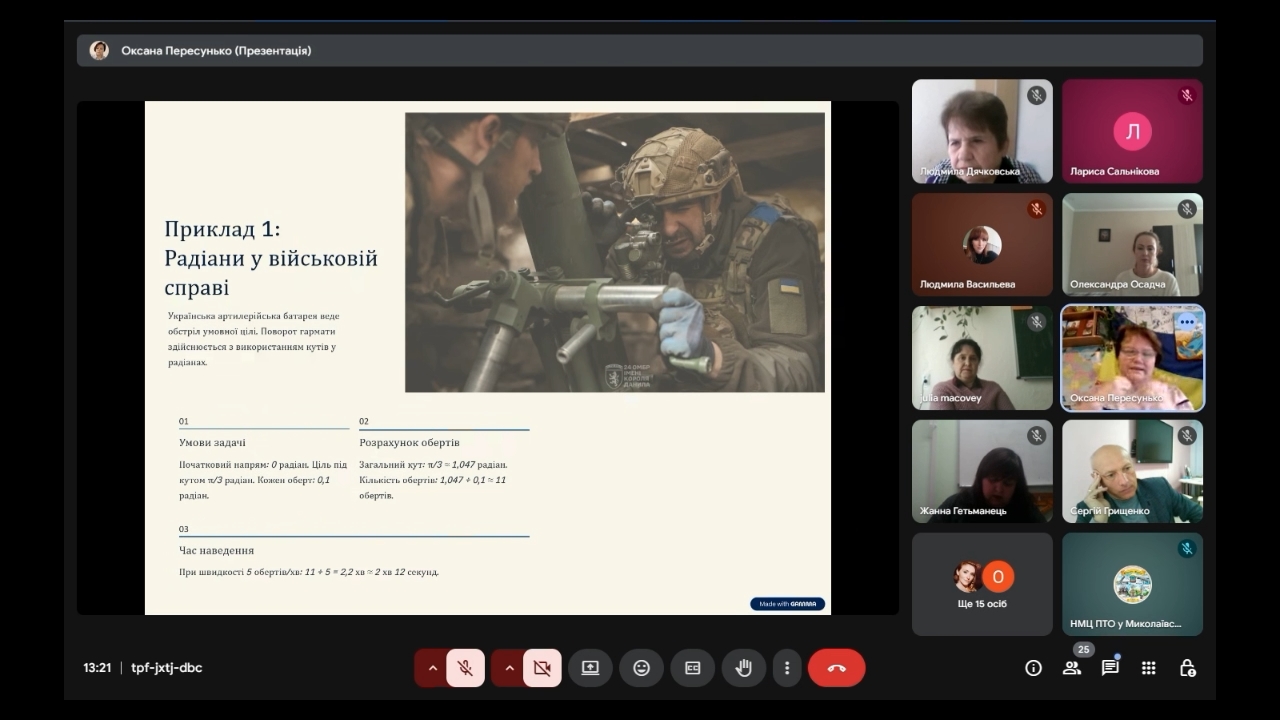Turn on the camera

pyautogui.click(x=542, y=668)
